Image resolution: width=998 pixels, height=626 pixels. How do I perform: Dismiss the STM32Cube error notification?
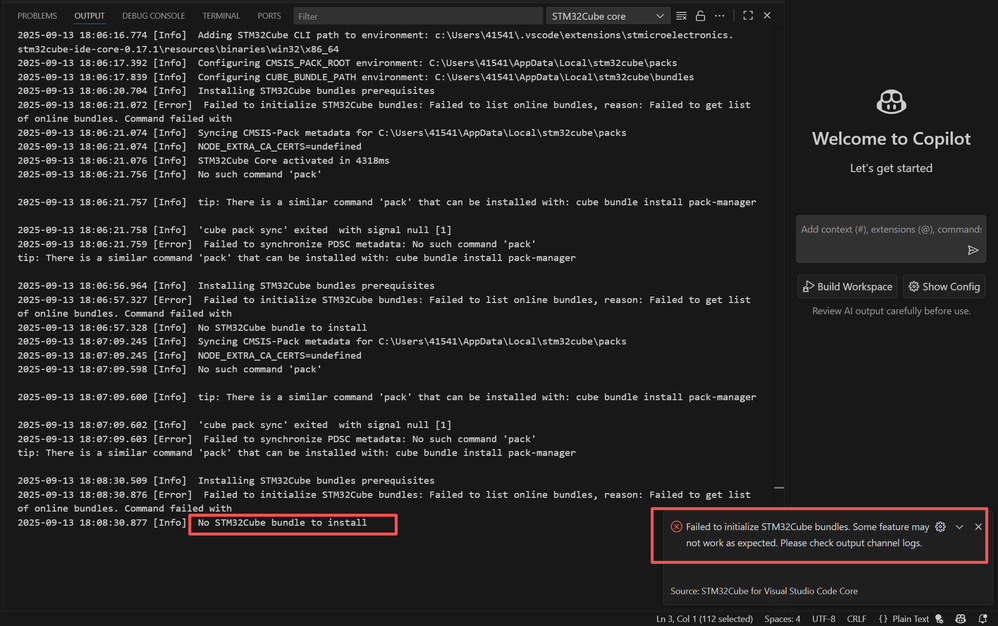(x=978, y=527)
